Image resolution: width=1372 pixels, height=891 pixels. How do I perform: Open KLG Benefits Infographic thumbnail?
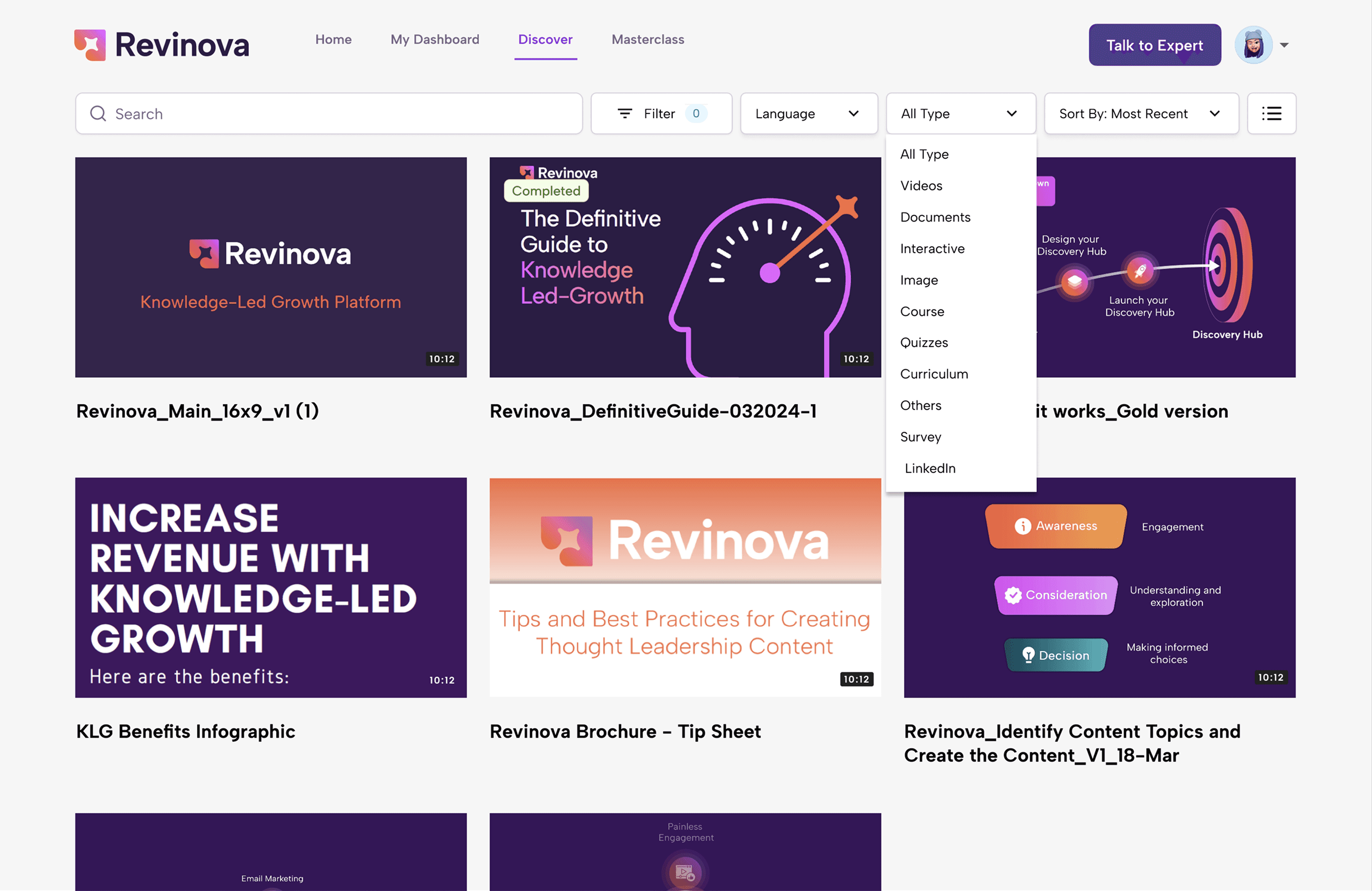pyautogui.click(x=270, y=587)
